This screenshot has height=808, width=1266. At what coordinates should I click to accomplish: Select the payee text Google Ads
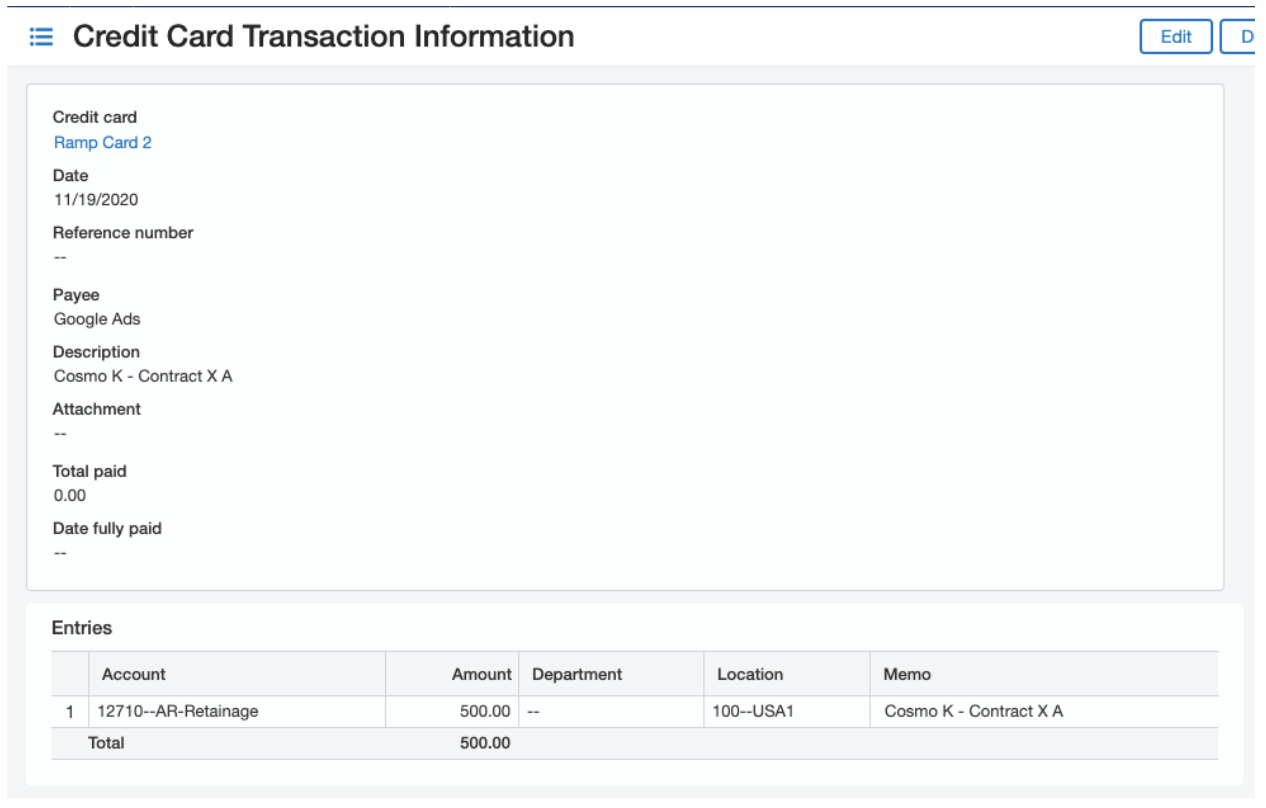(97, 320)
